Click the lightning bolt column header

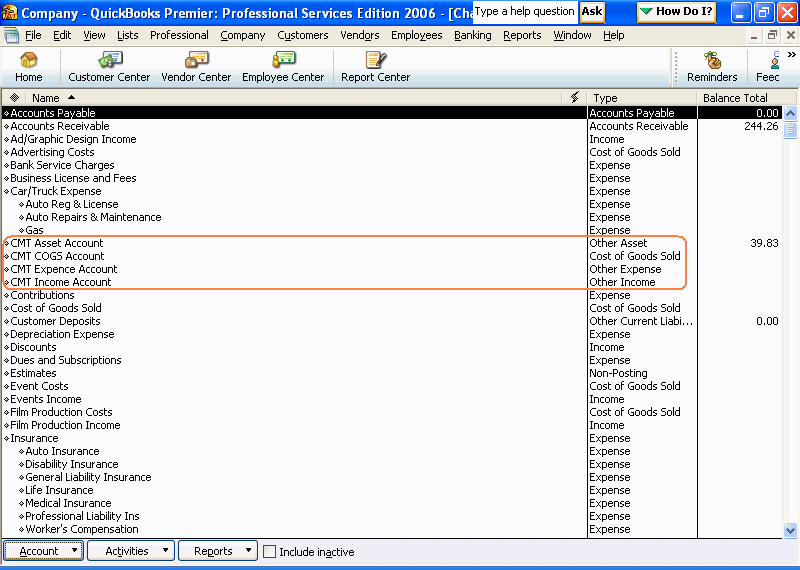(x=574, y=98)
